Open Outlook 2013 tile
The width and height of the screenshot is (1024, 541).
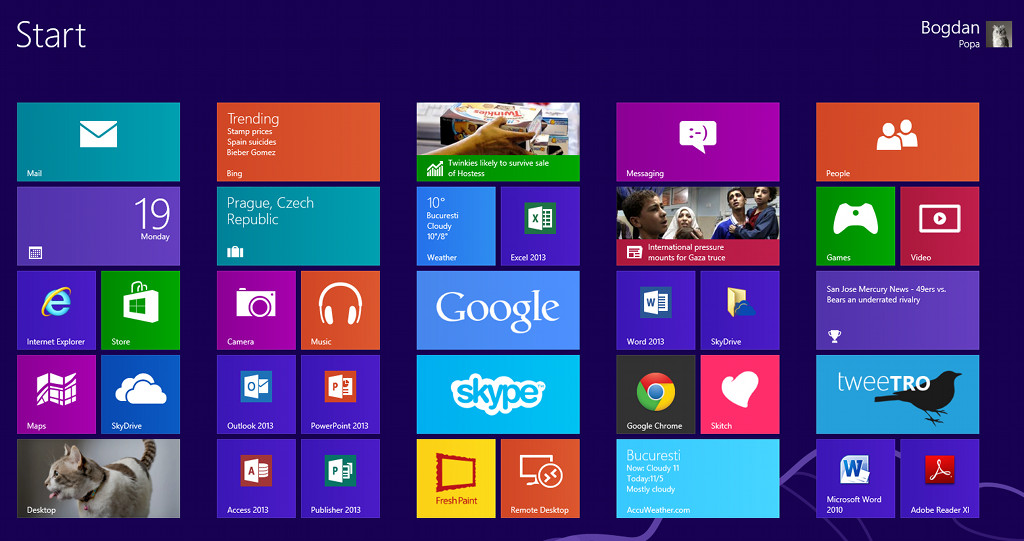[x=256, y=395]
